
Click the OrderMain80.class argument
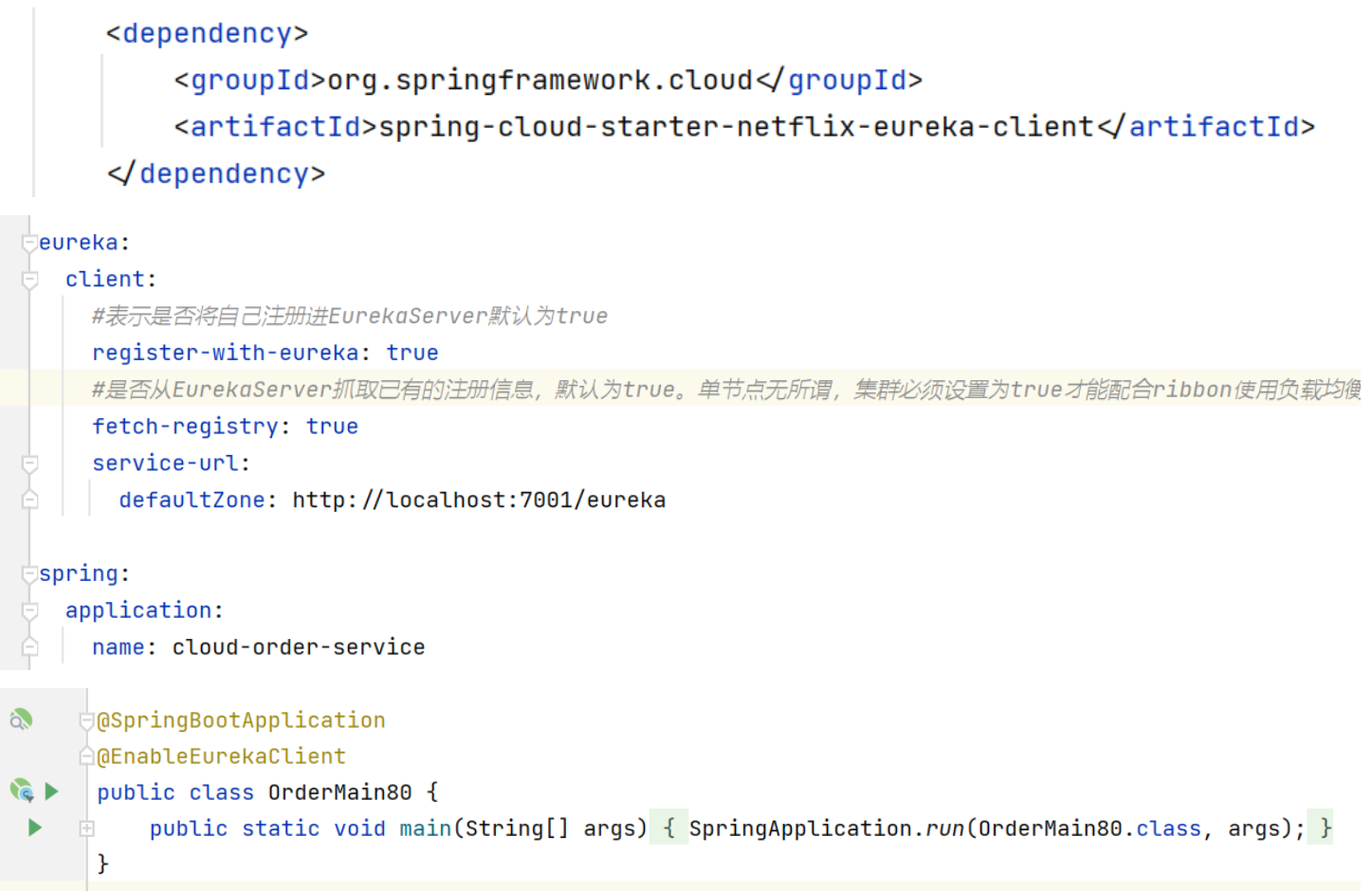1089,828
